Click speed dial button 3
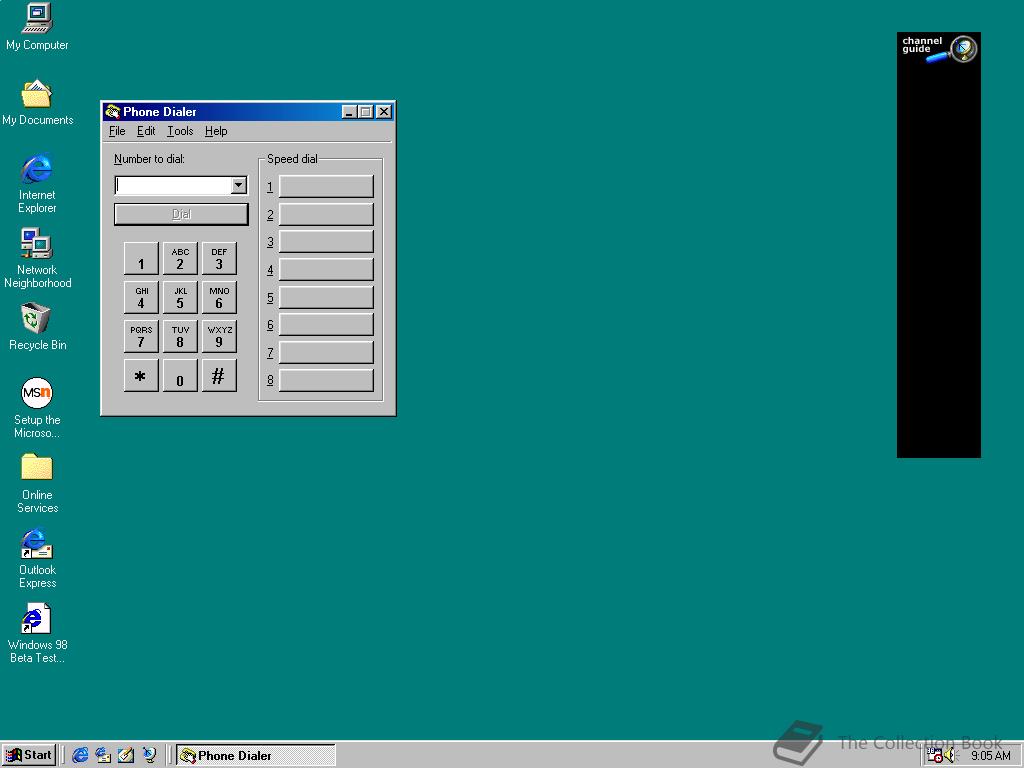 tap(326, 242)
